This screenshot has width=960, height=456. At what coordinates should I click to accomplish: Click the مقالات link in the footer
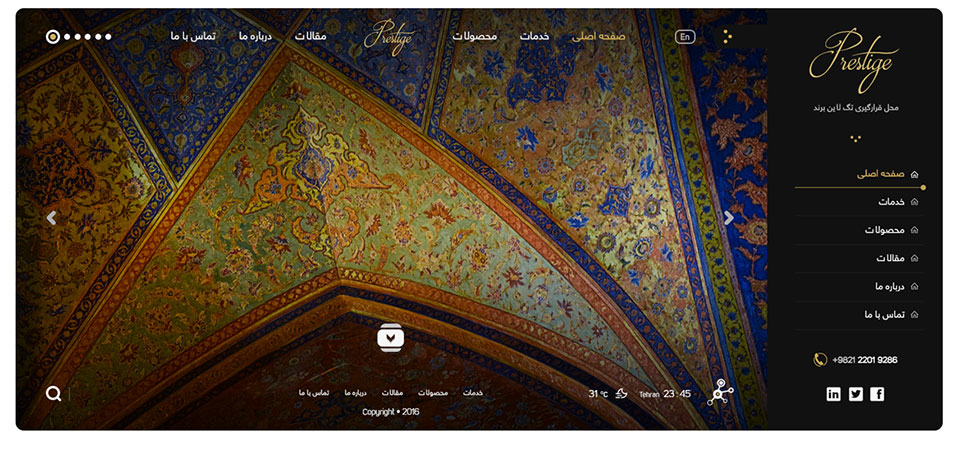tap(392, 393)
